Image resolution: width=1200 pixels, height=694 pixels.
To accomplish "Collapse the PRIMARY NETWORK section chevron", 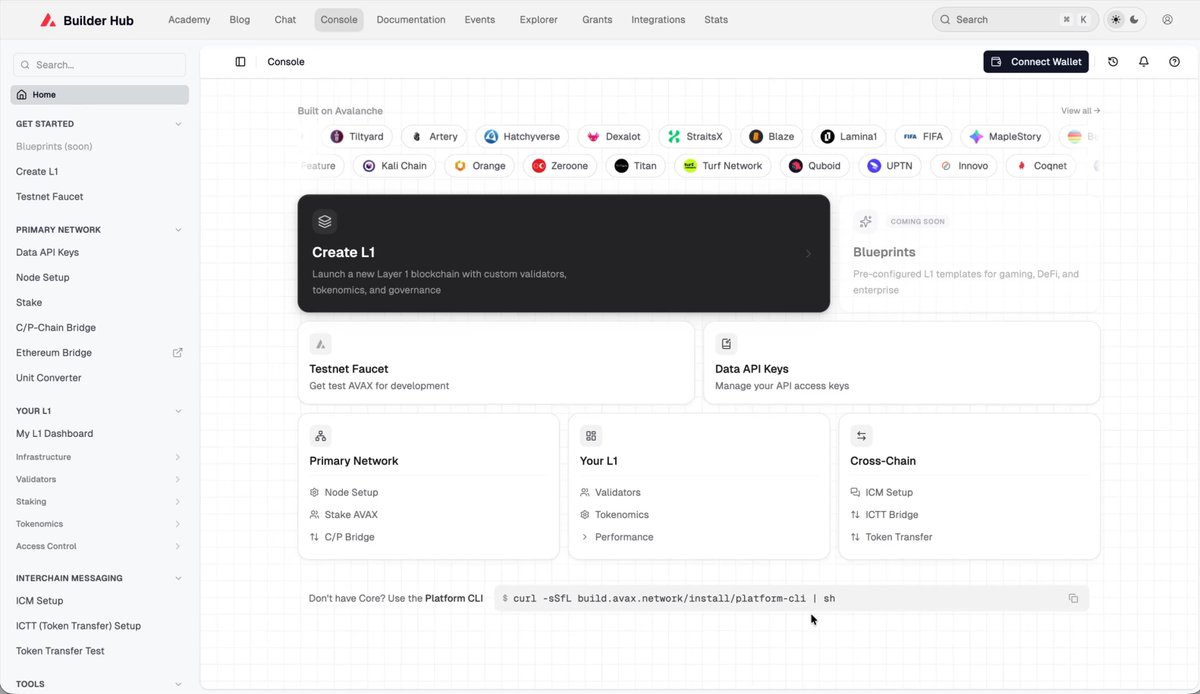I will 178,230.
